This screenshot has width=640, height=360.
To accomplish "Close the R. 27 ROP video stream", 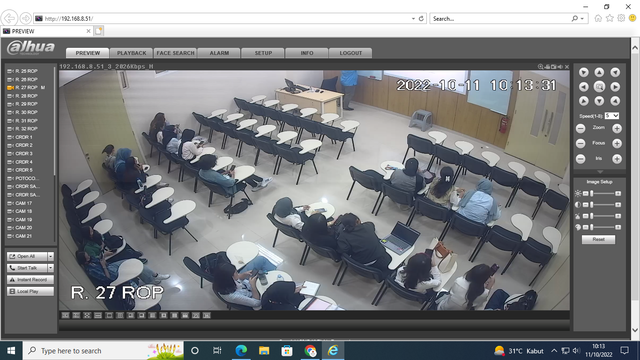I will click(x=567, y=67).
